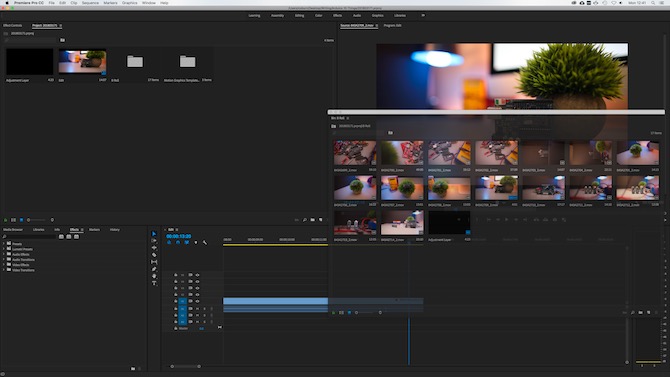Open Timeline Display Settings wrench
Screen dimensions: 670x377
(205, 242)
